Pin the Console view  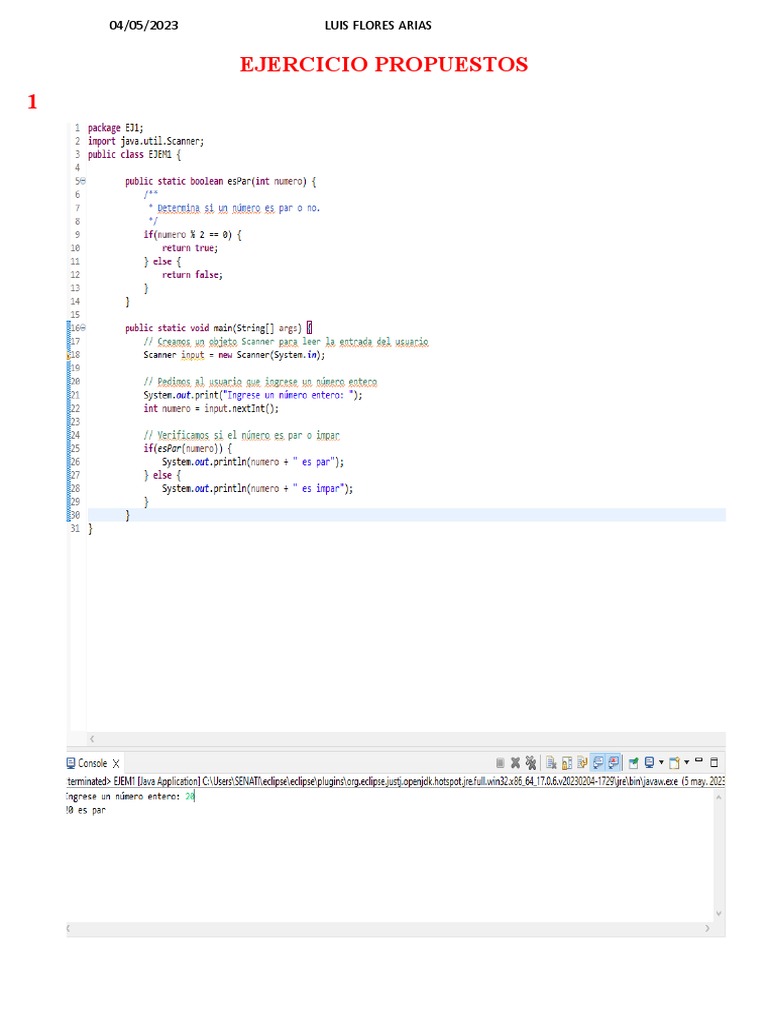point(634,762)
